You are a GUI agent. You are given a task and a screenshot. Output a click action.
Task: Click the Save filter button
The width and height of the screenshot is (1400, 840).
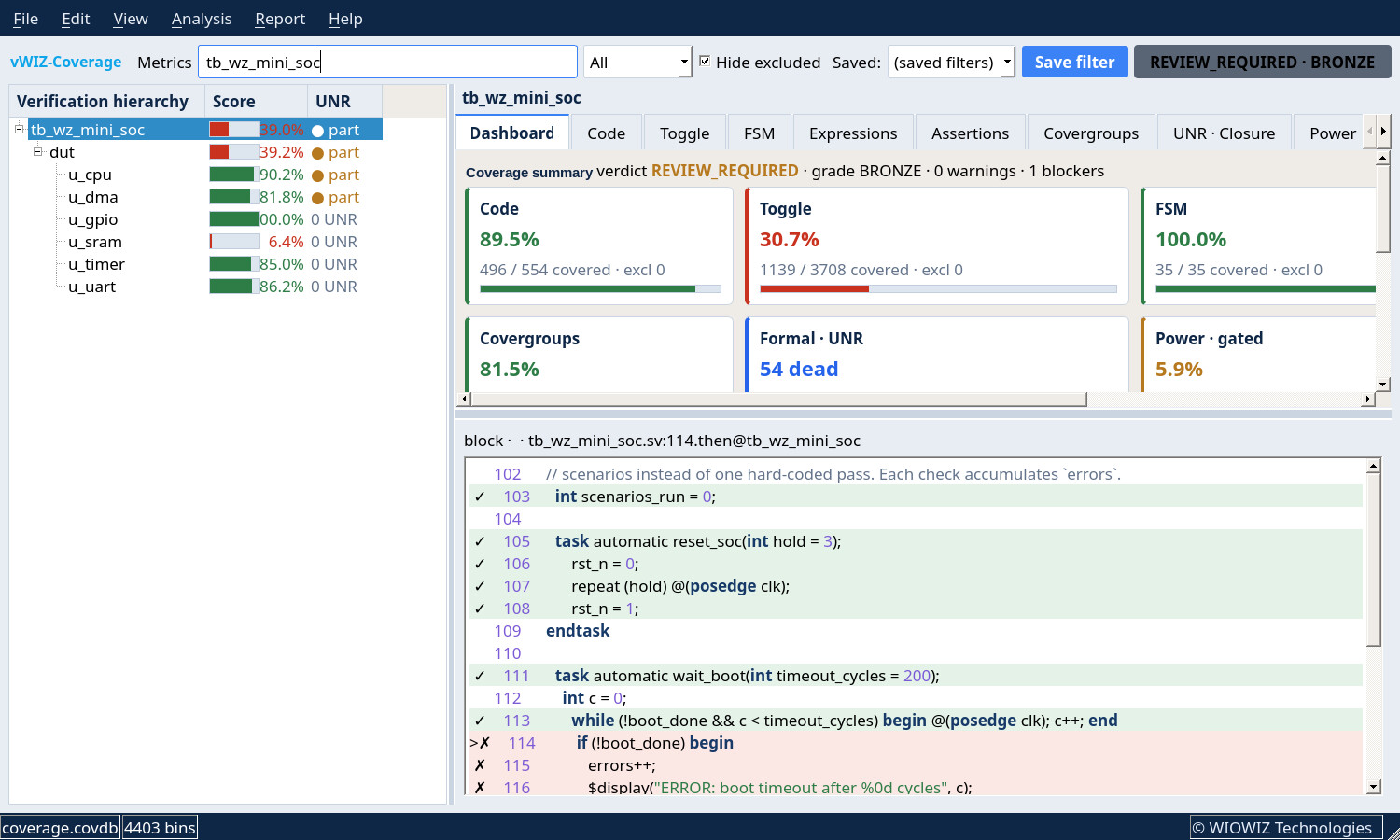coord(1074,62)
